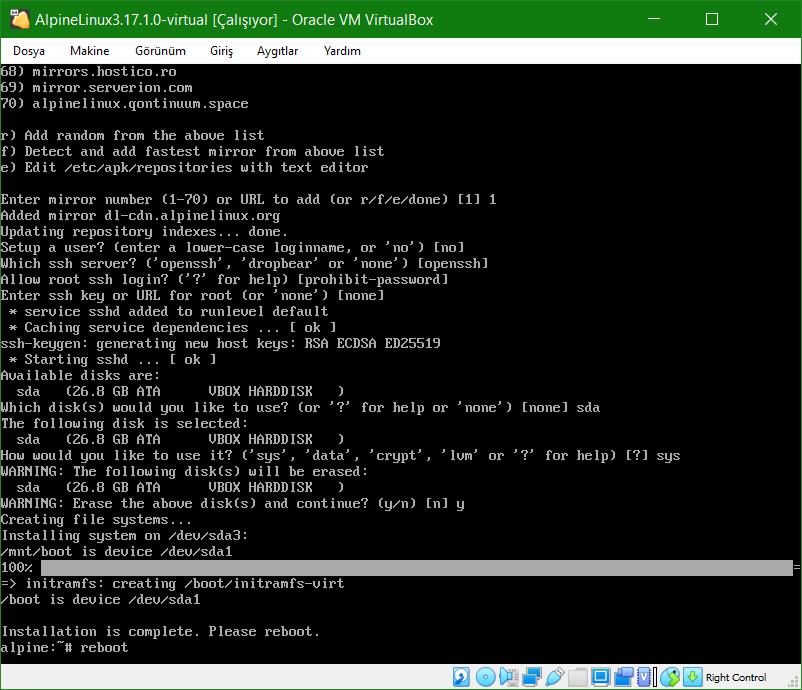The height and width of the screenshot is (690, 802).
Task: Click the display settings status icon
Action: [x=600, y=677]
